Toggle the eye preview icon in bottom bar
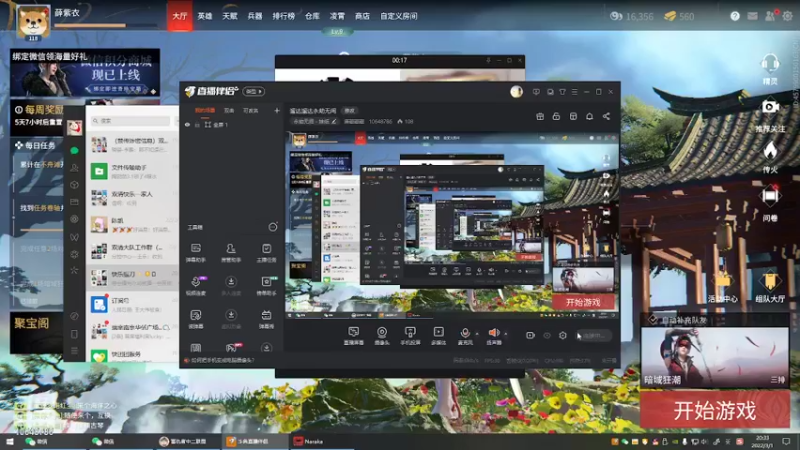The width and height of the screenshot is (800, 450). [547, 335]
